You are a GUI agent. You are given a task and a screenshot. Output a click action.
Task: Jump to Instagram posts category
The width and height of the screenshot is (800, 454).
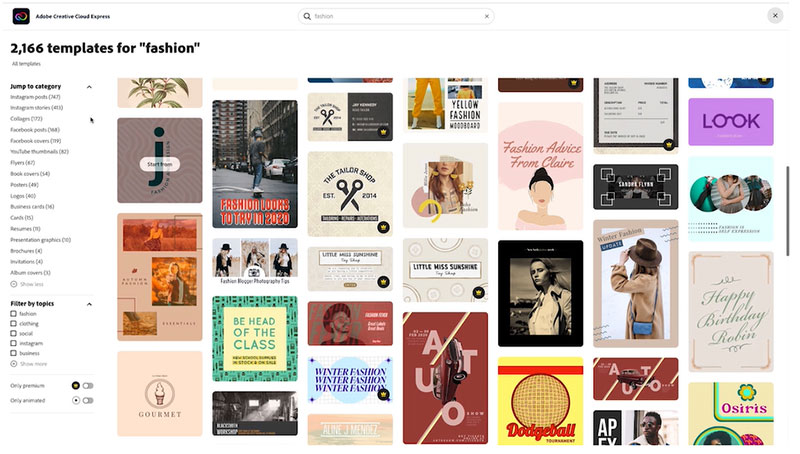(36, 97)
